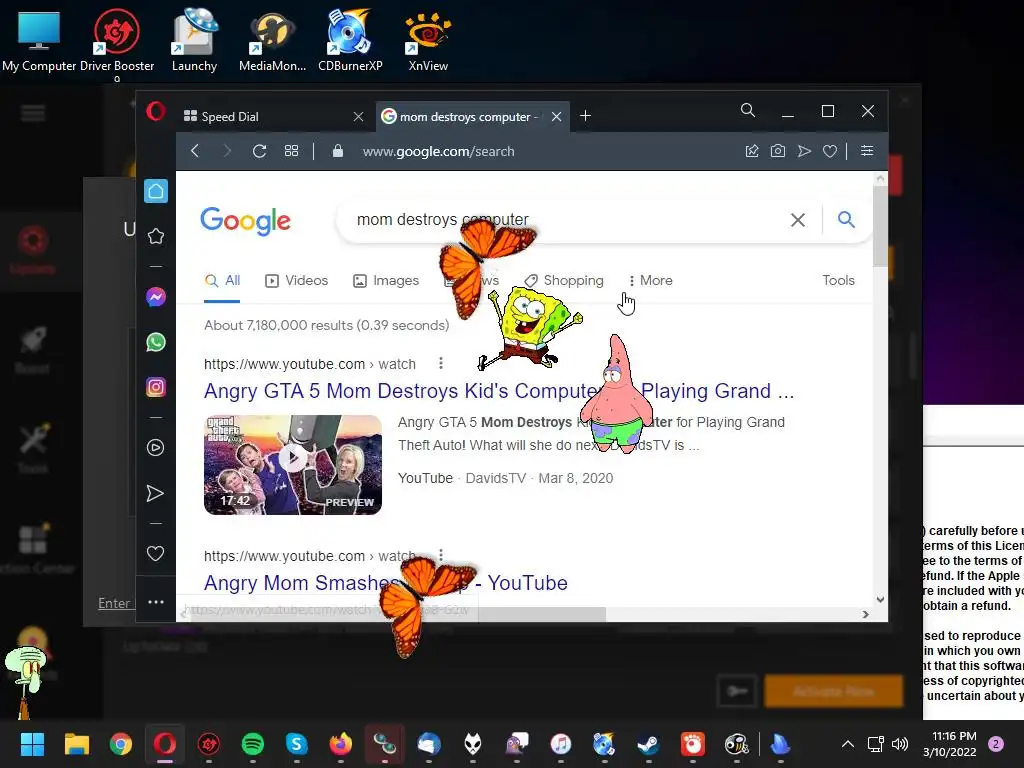This screenshot has width=1024, height=768.
Task: Close the Speed Dial tab
Action: [359, 116]
